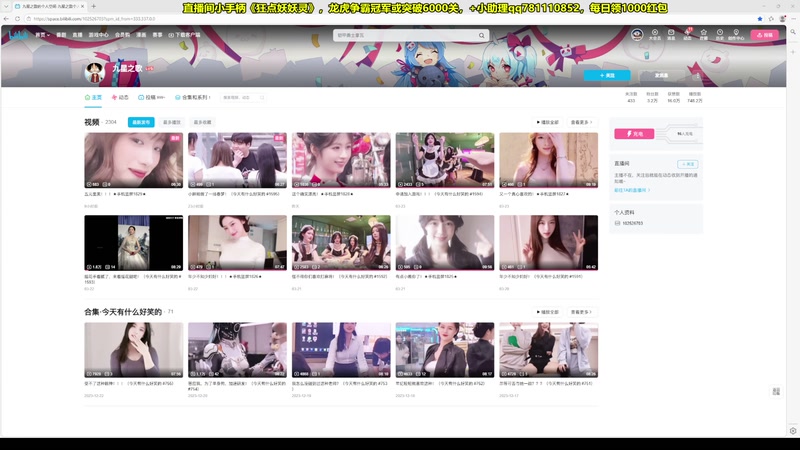Click the 发消息 message button
Image resolution: width=800 pixels, height=450 pixels.
pos(661,75)
